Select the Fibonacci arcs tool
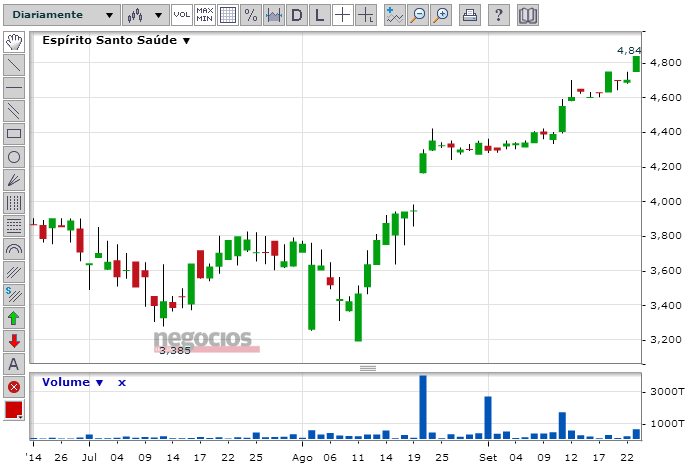The width and height of the screenshot is (695, 468). pyautogui.click(x=14, y=249)
